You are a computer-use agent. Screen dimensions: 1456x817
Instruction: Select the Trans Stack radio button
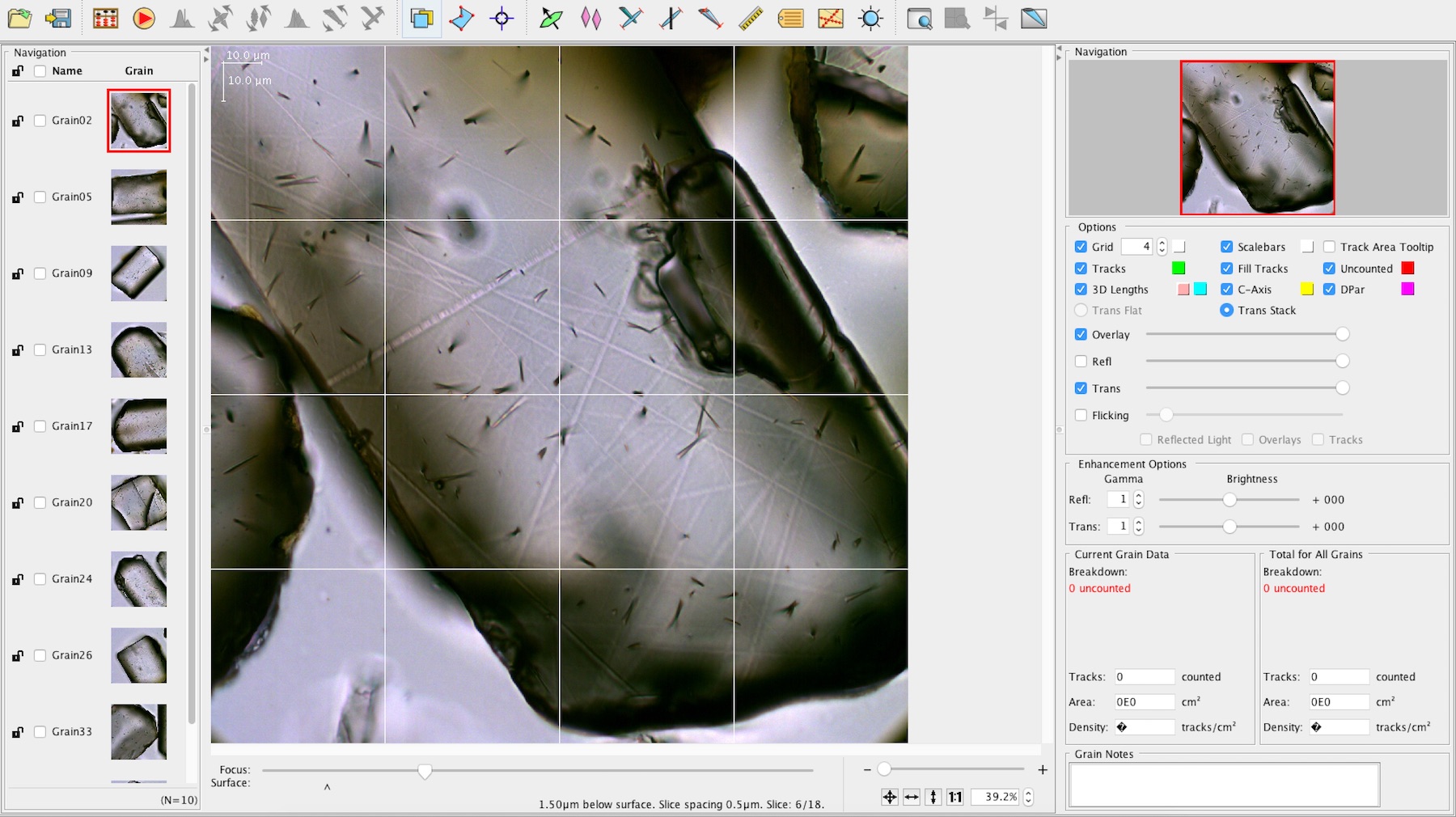coord(1226,311)
